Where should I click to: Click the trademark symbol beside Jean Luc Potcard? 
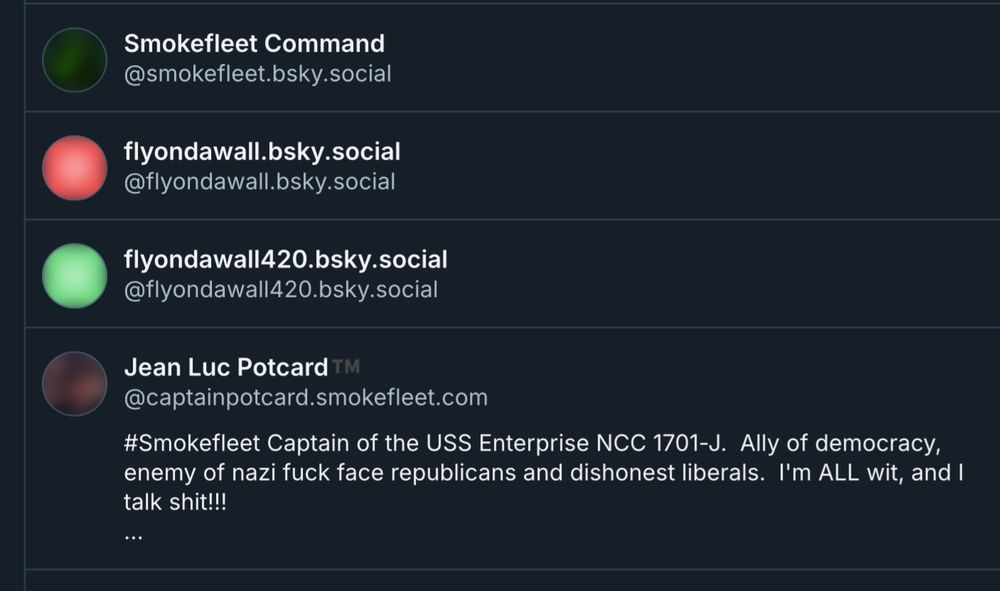346,366
